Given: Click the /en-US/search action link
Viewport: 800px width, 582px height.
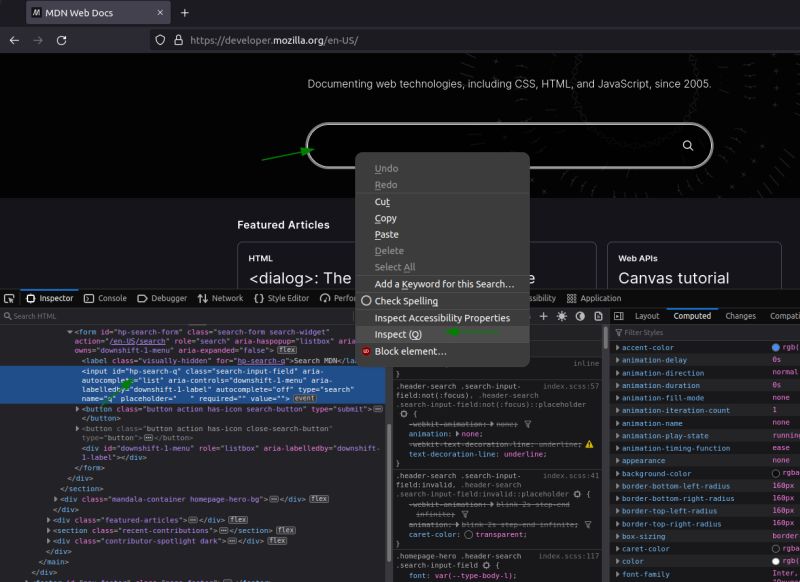Looking at the screenshot, I should click(138, 341).
